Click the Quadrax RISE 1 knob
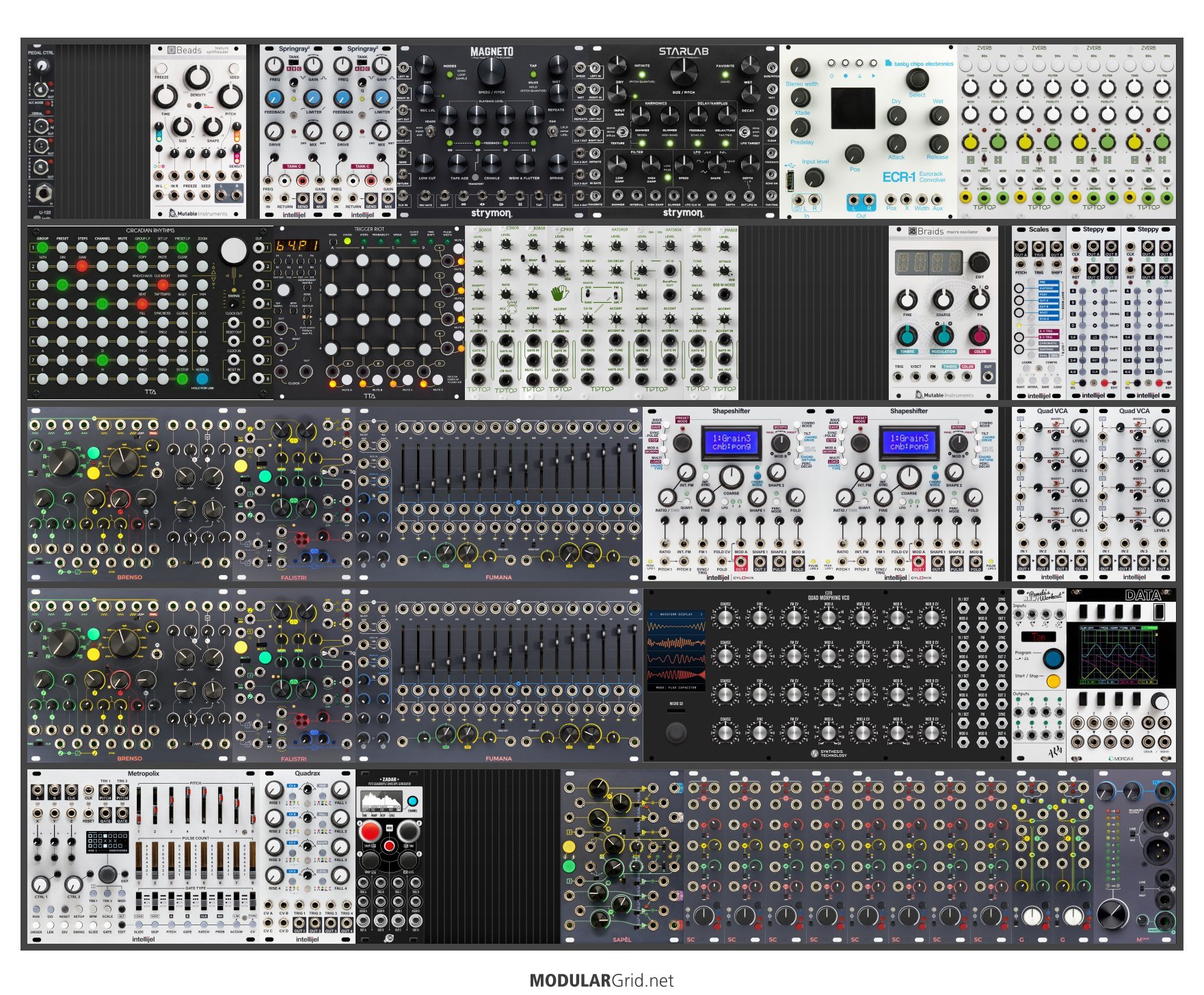The height and width of the screenshot is (995, 1204). click(274, 790)
